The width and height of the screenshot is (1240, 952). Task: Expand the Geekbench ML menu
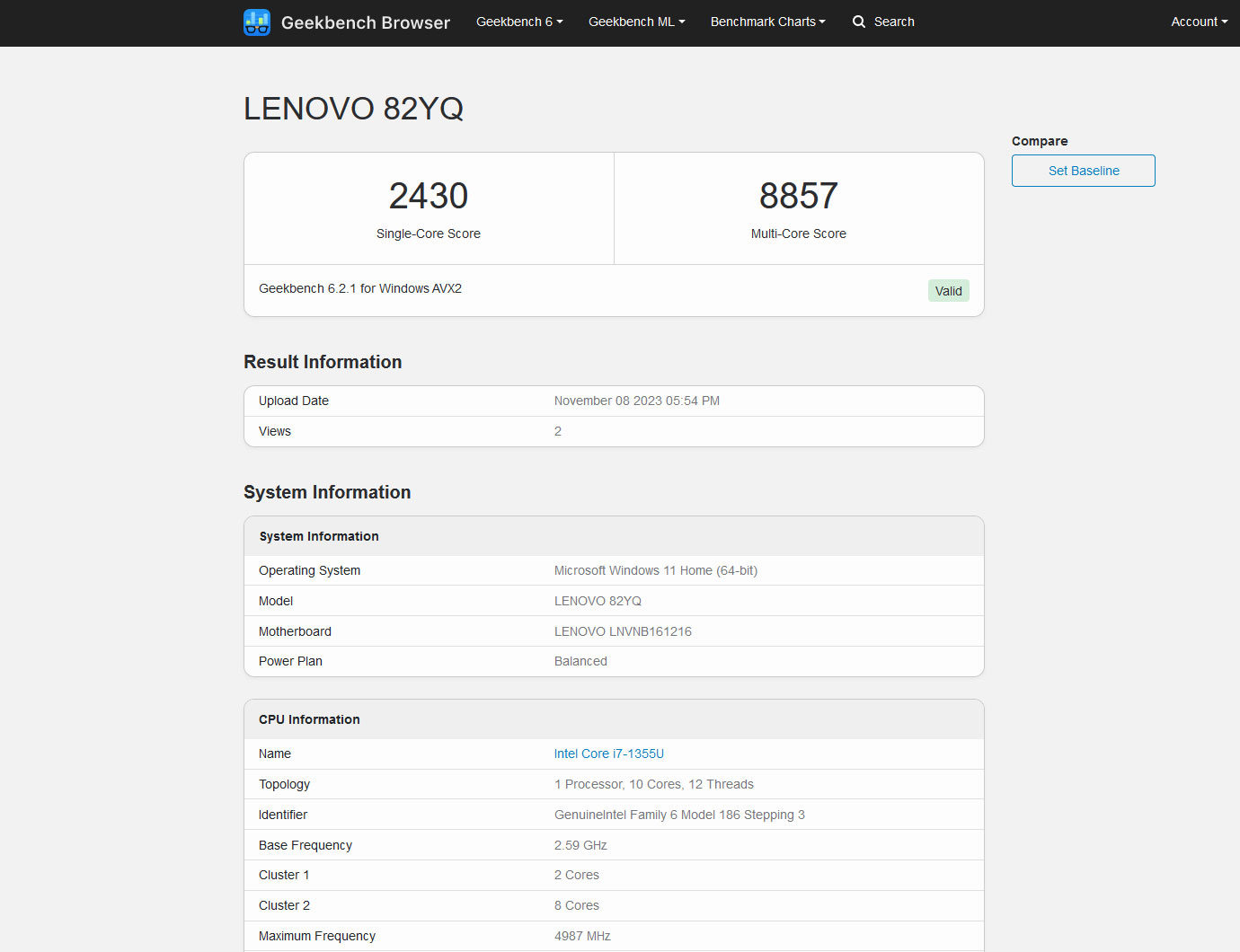pos(636,22)
